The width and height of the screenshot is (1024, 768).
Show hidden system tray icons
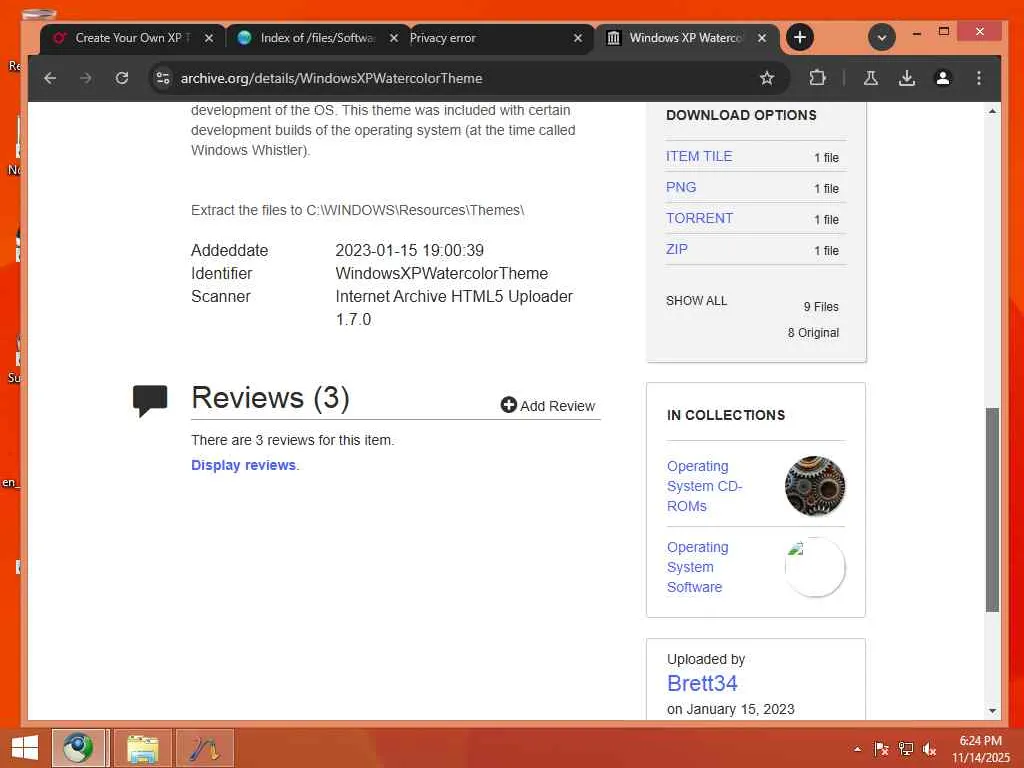tap(857, 749)
